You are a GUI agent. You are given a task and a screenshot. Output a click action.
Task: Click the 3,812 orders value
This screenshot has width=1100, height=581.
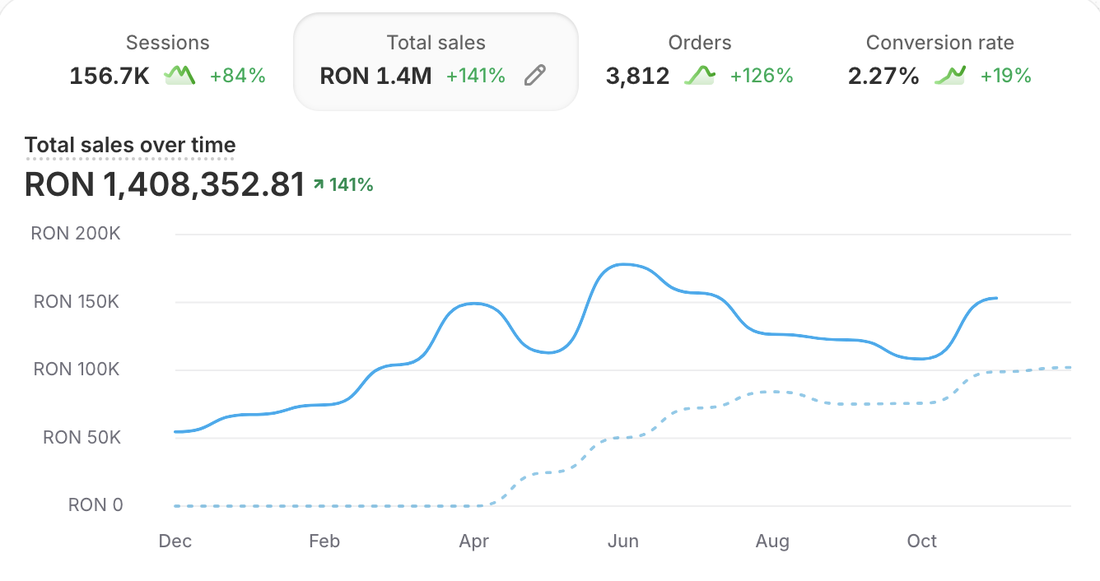click(x=638, y=76)
